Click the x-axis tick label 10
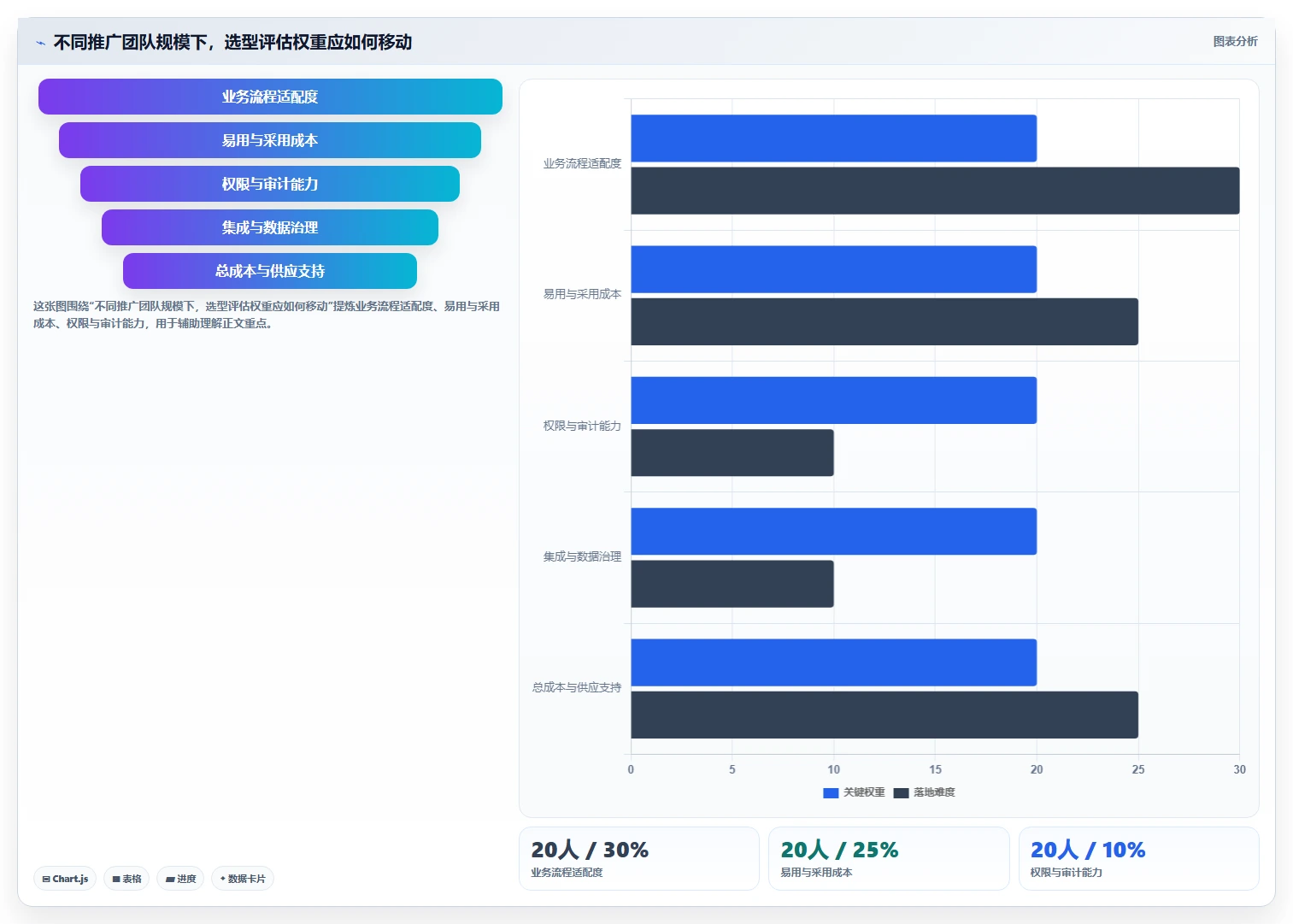Image resolution: width=1293 pixels, height=924 pixels. (834, 769)
